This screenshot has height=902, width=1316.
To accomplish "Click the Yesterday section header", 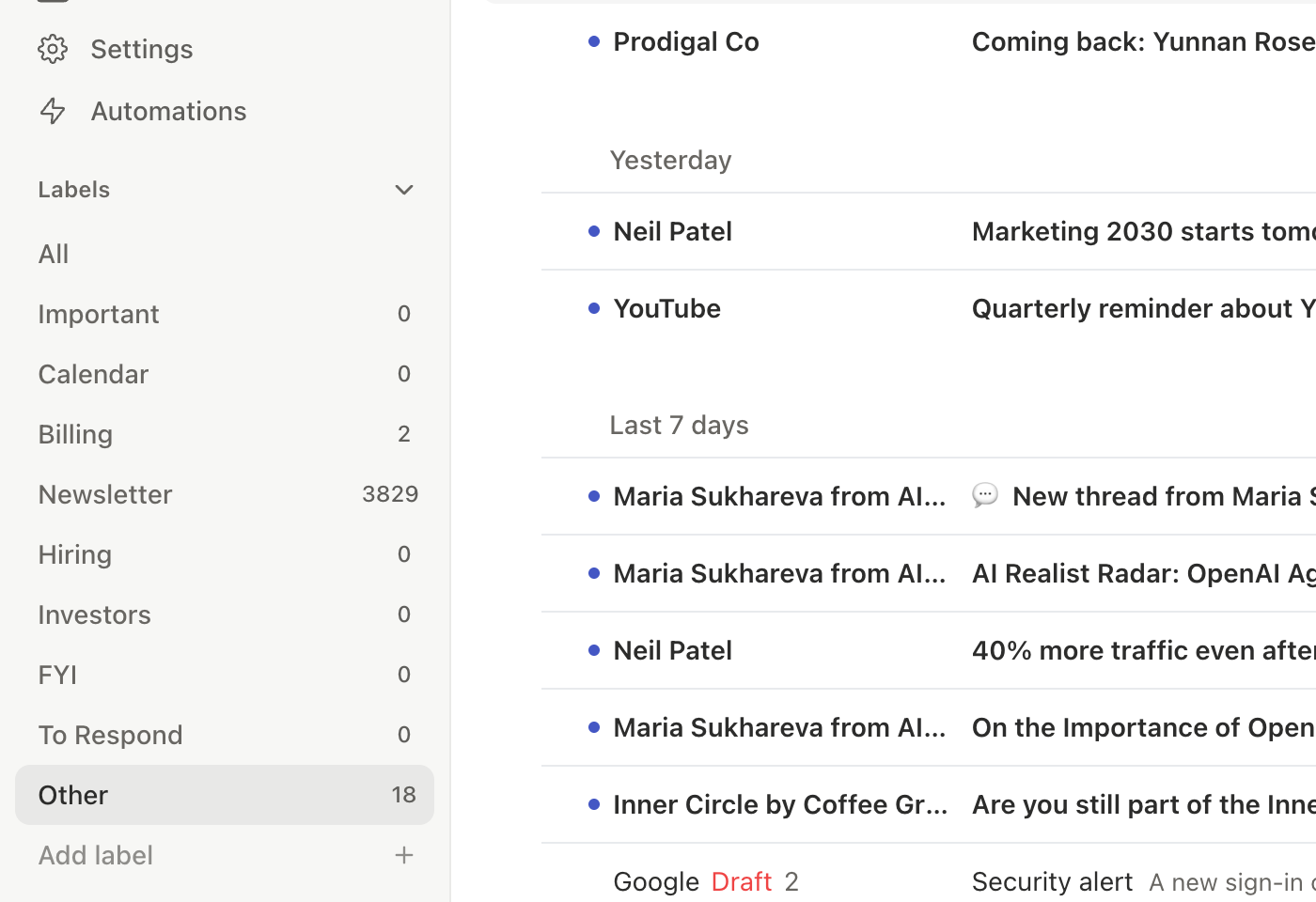I will 670,160.
